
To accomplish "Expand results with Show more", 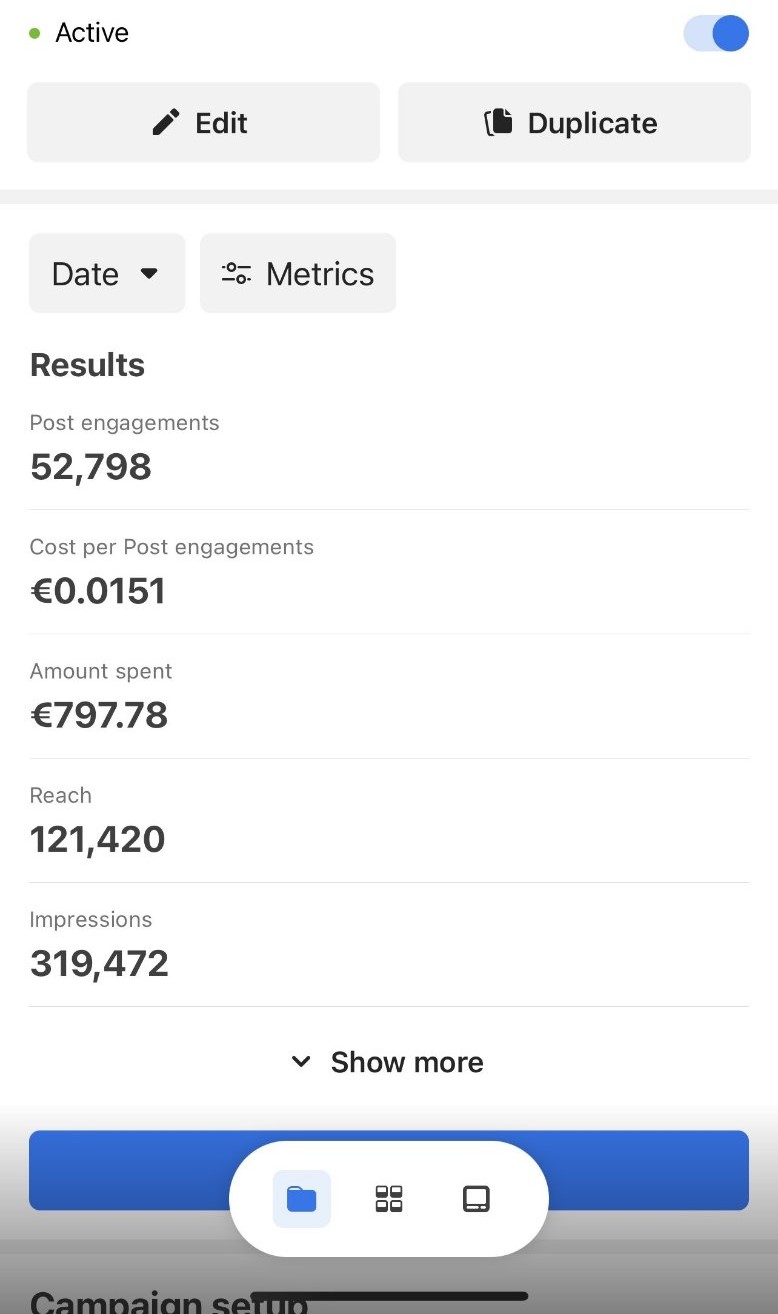I will pyautogui.click(x=388, y=1062).
